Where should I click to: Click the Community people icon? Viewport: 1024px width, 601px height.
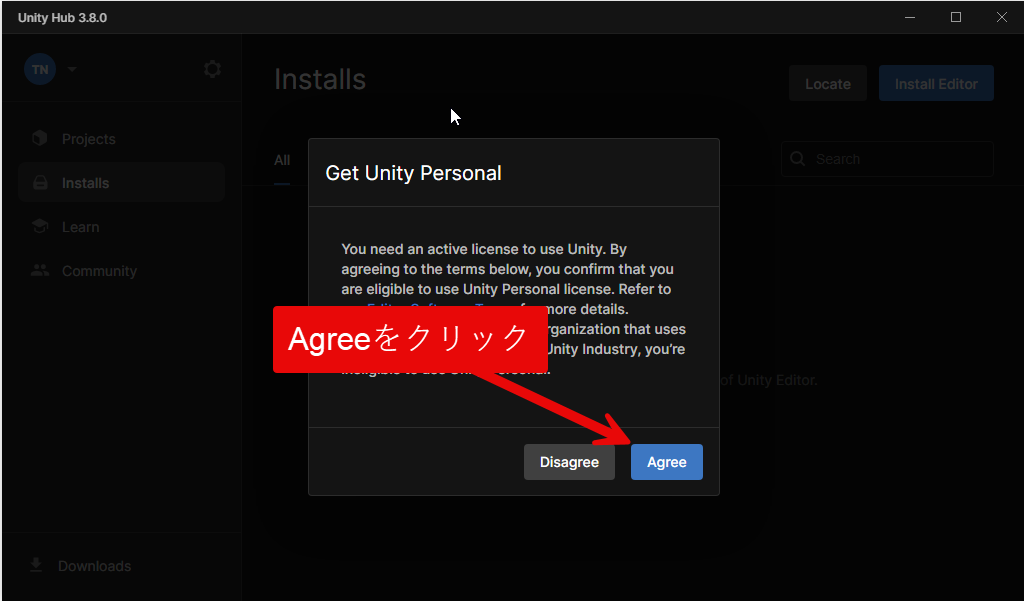[x=40, y=270]
